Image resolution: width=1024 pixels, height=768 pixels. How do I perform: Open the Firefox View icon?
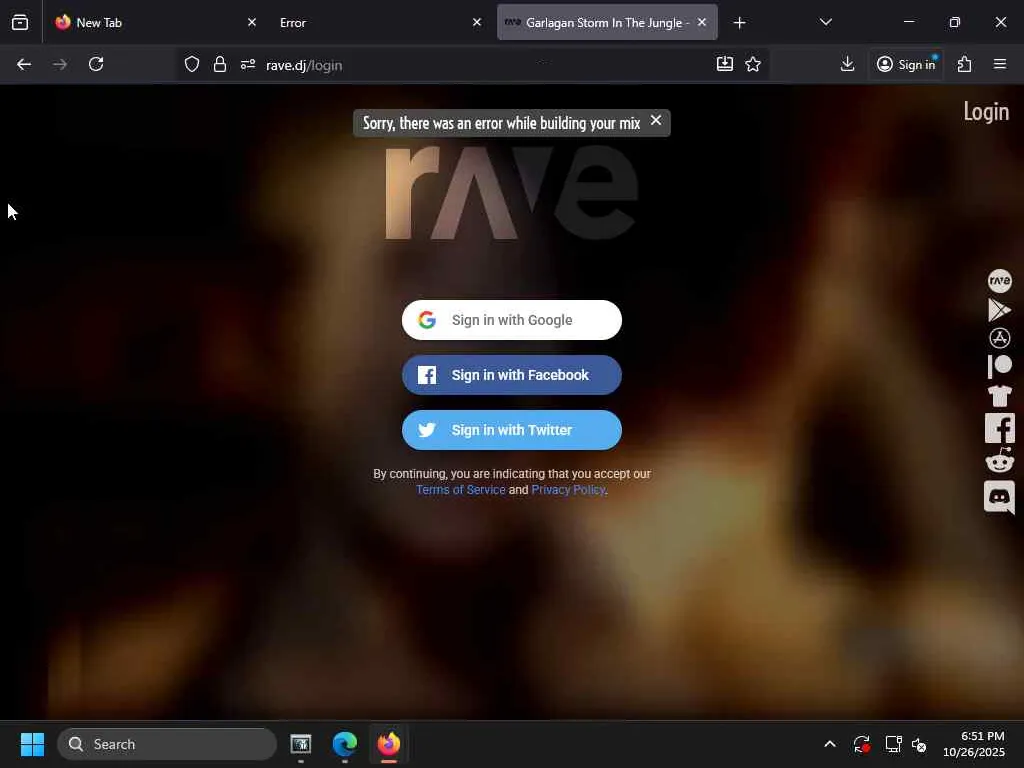coord(20,22)
